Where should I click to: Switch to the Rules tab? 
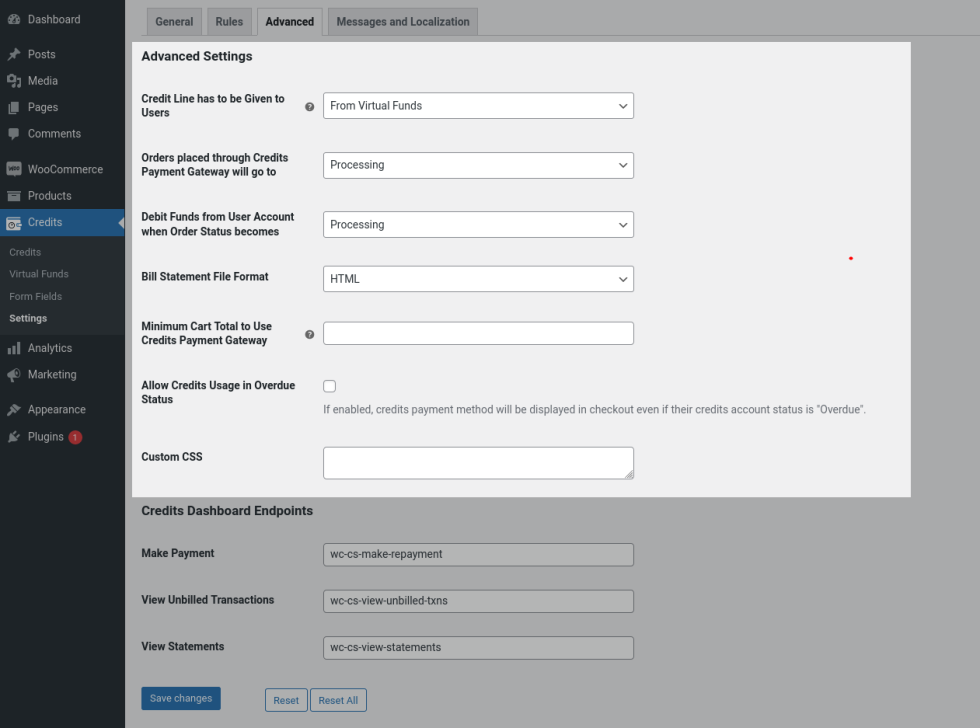[x=229, y=22]
